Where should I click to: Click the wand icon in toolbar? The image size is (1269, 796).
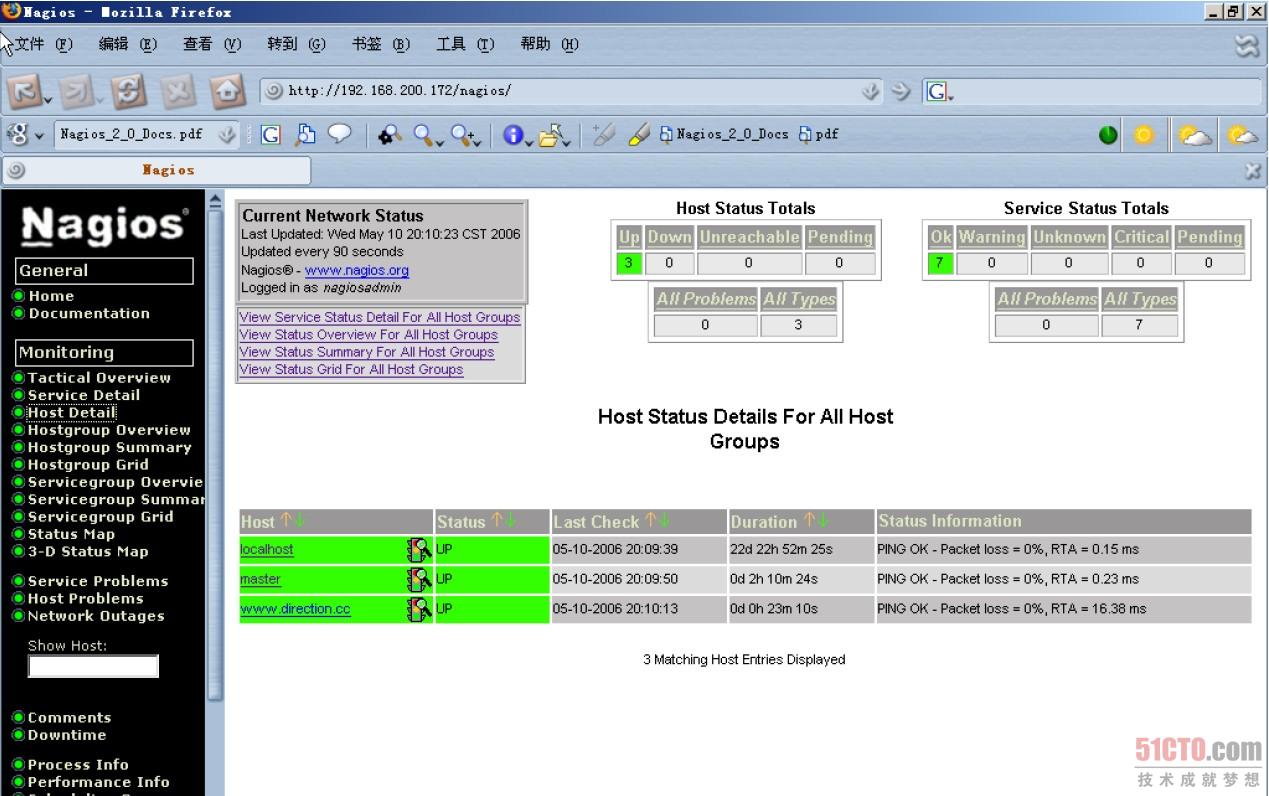pos(603,134)
